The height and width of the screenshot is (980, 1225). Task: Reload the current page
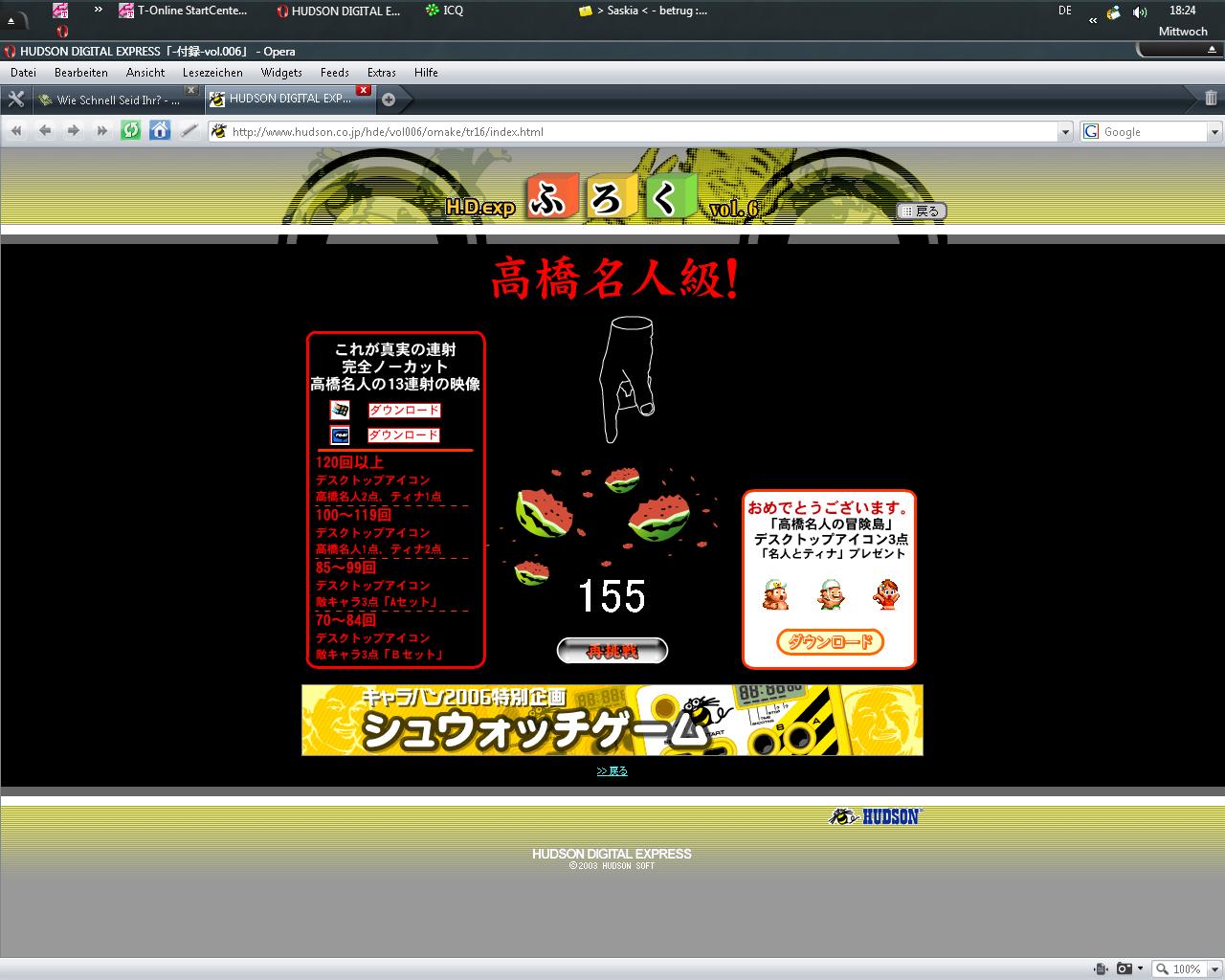130,131
